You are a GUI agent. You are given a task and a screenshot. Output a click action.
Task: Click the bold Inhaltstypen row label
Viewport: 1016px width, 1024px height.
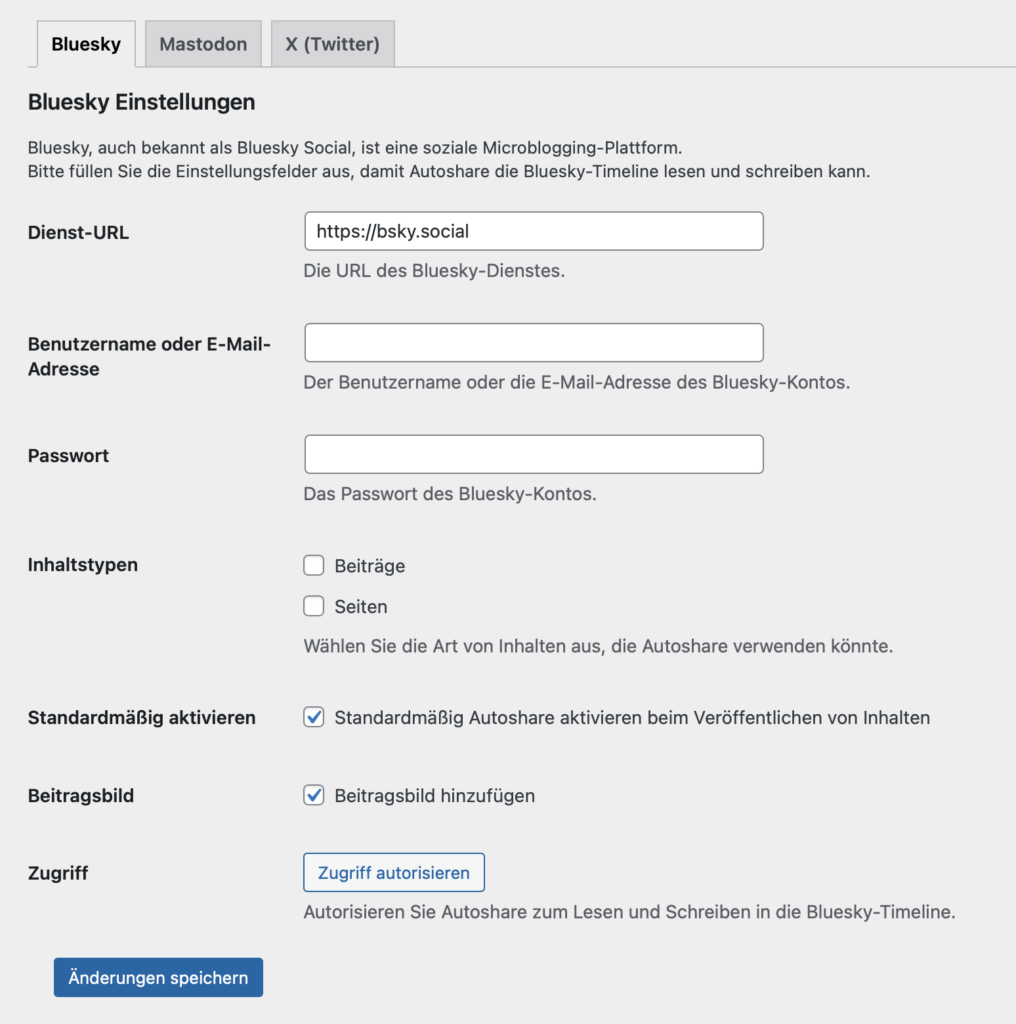click(83, 565)
